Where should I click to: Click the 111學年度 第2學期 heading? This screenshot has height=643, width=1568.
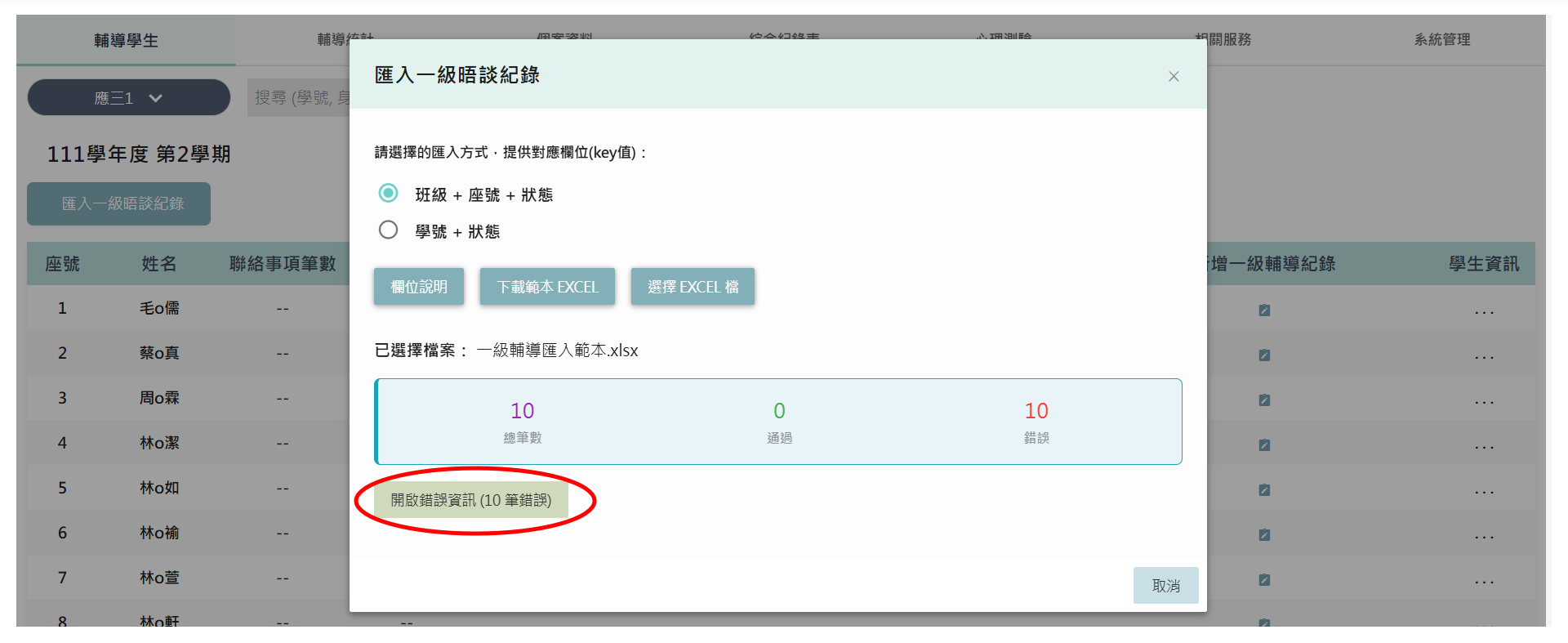(139, 154)
